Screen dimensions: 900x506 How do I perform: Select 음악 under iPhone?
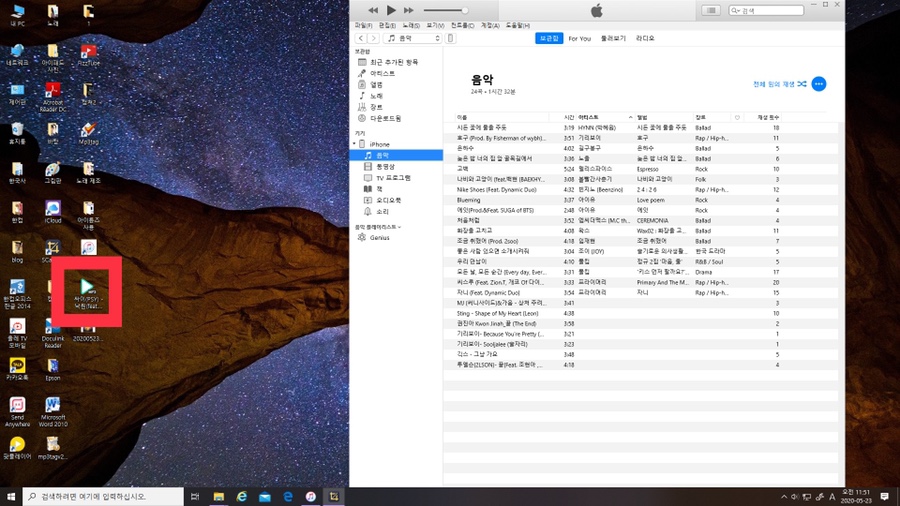(396, 155)
